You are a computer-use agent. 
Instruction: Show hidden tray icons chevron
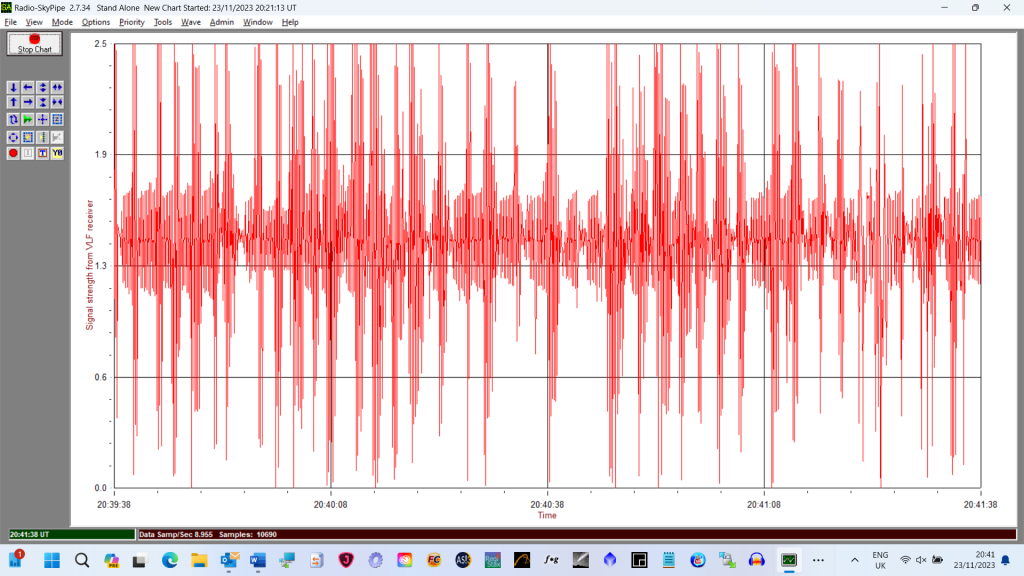tap(854, 560)
